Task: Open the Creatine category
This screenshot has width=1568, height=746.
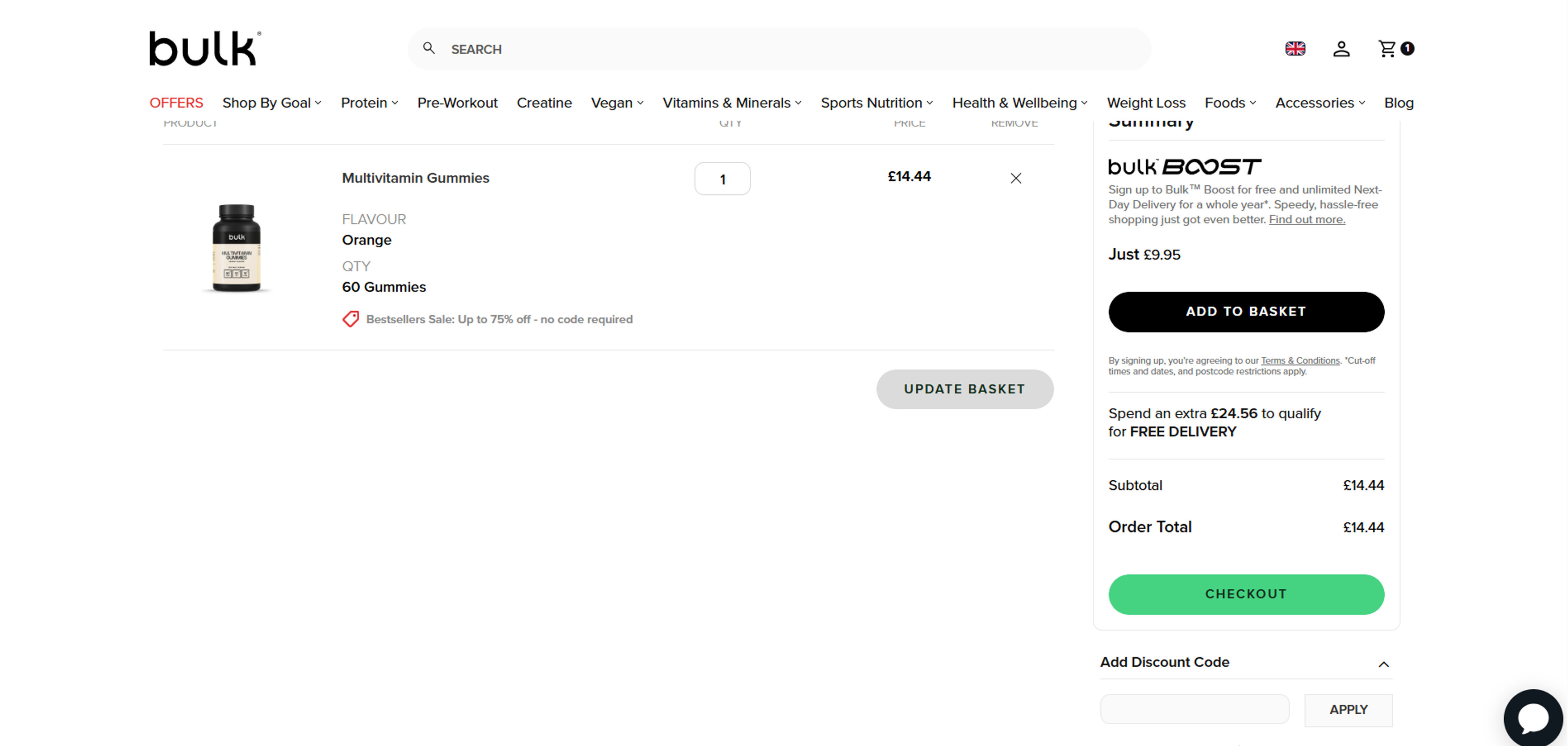Action: coord(544,103)
